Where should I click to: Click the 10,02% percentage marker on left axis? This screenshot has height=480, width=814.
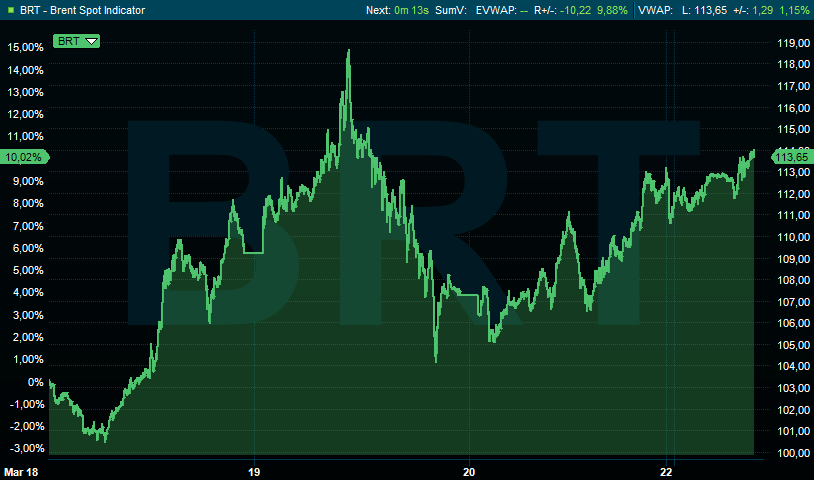[23, 157]
